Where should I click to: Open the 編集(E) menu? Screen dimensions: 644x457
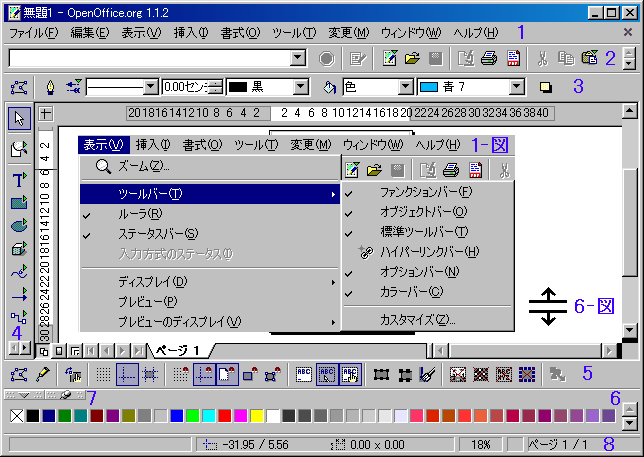90,32
